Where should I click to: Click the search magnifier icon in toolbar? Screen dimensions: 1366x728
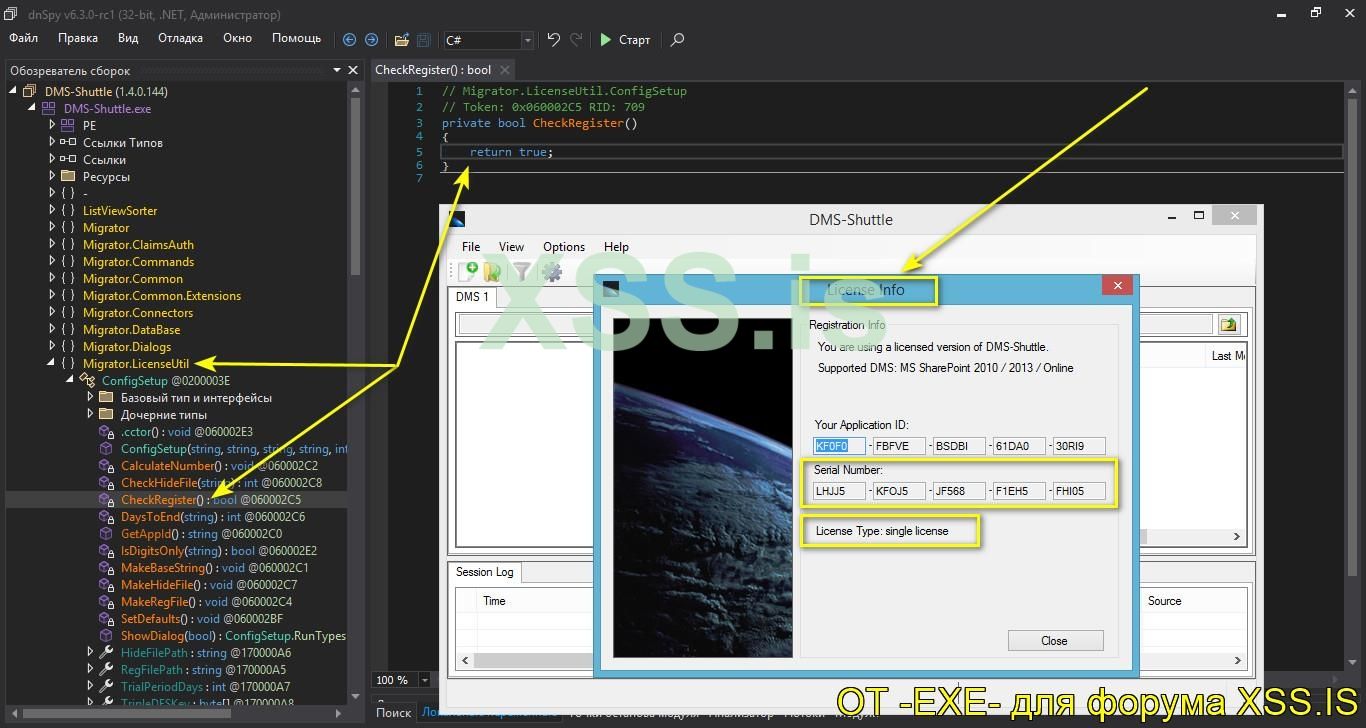pyautogui.click(x=677, y=40)
